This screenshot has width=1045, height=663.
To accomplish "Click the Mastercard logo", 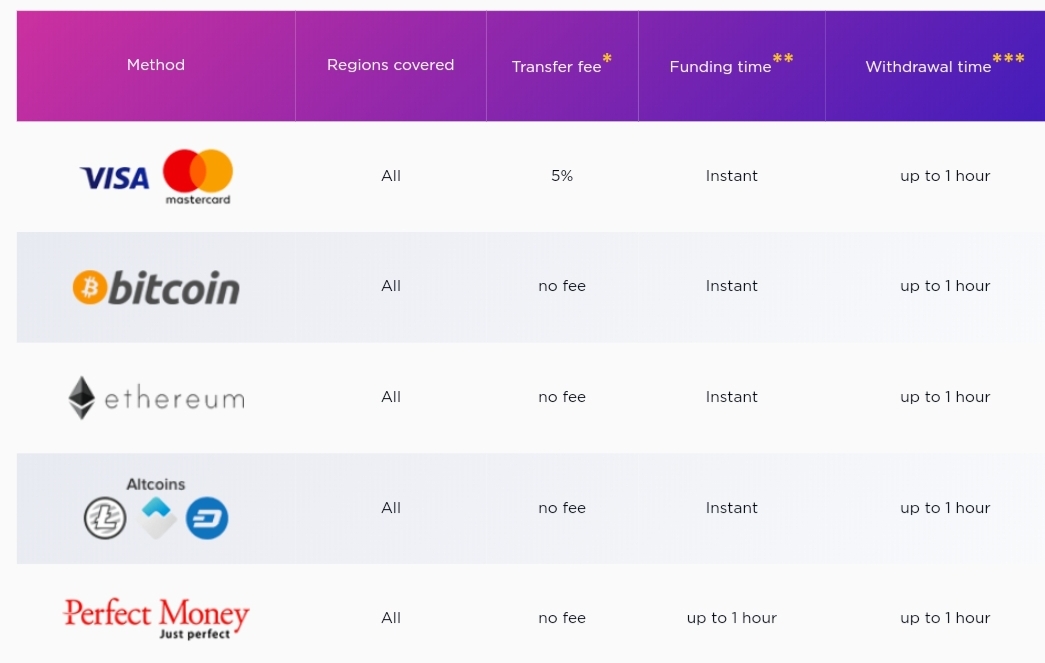I will tap(198, 177).
